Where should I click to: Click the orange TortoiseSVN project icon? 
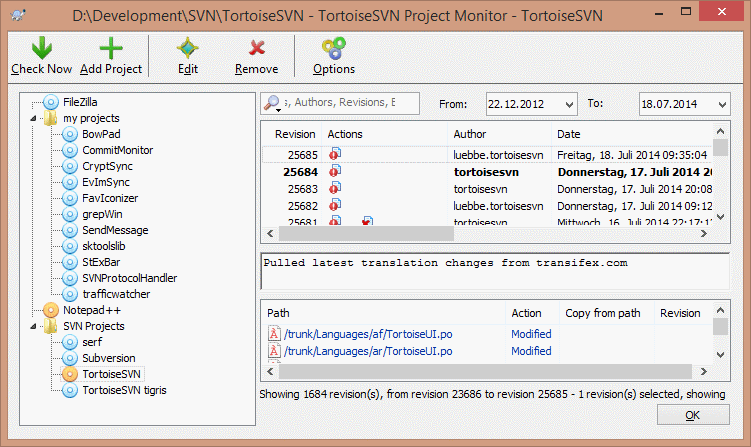point(70,374)
